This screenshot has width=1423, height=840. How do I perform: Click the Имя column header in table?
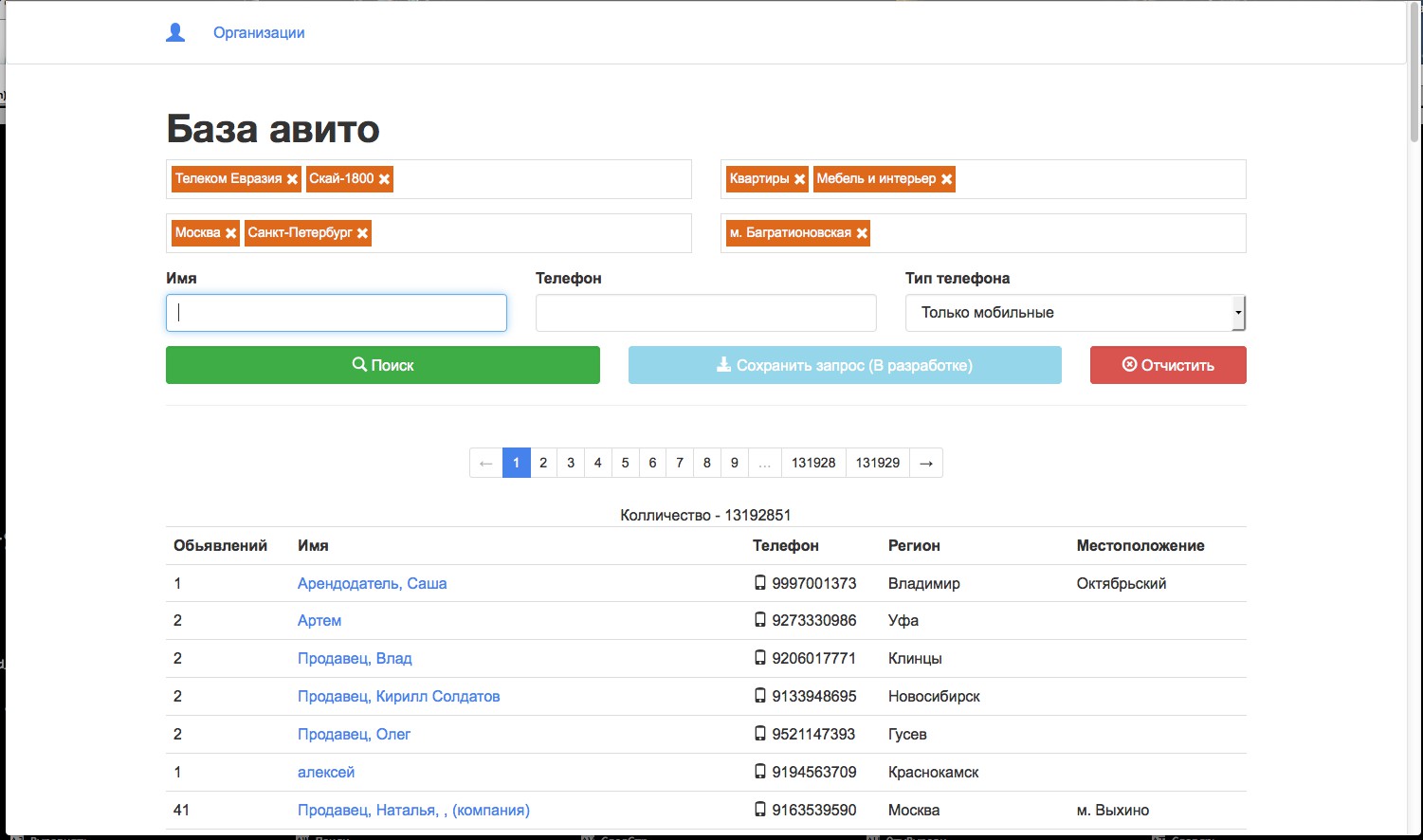313,545
